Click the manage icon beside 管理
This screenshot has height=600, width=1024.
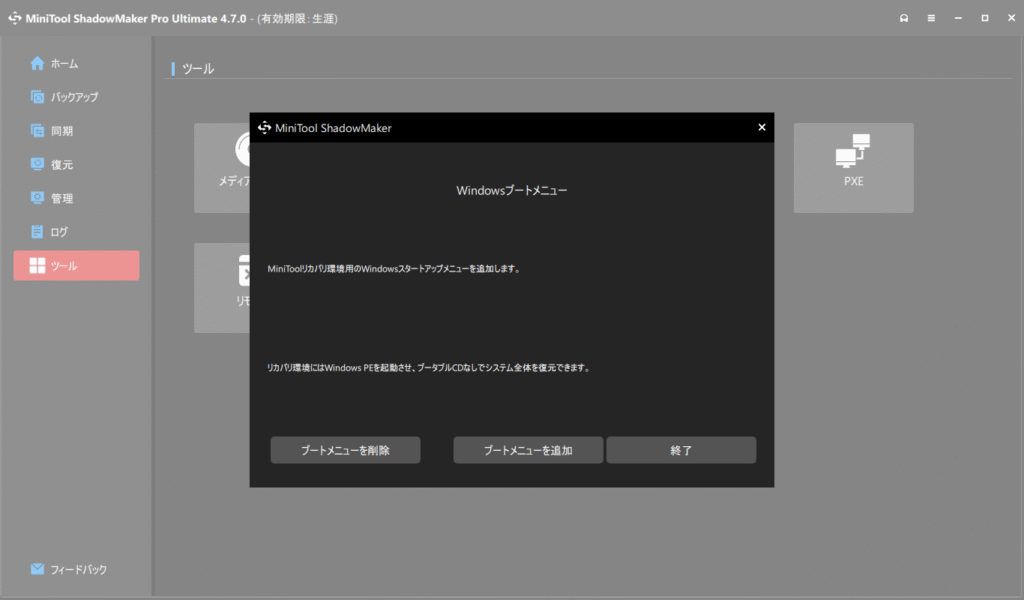(37, 198)
